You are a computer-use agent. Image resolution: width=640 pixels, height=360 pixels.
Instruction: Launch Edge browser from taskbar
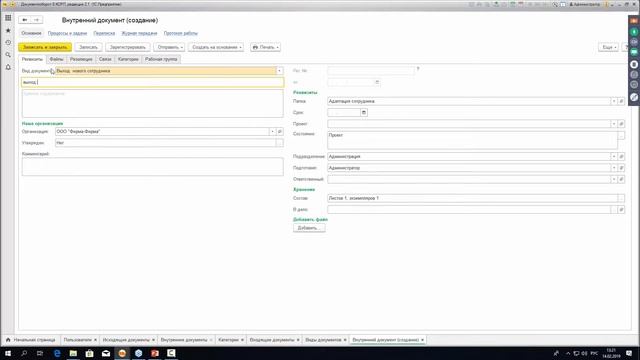coord(57,353)
